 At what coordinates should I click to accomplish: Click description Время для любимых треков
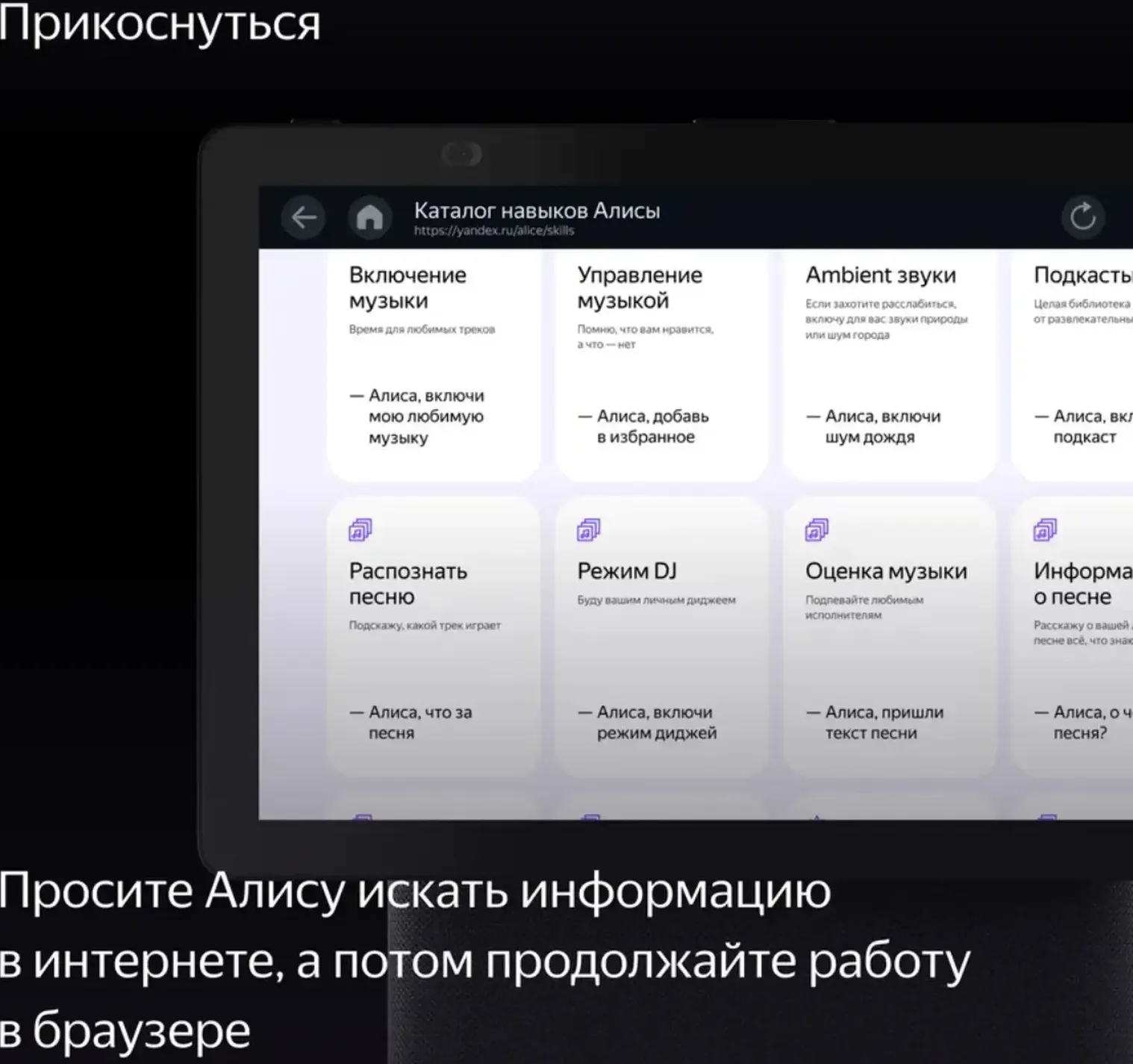coord(422,329)
